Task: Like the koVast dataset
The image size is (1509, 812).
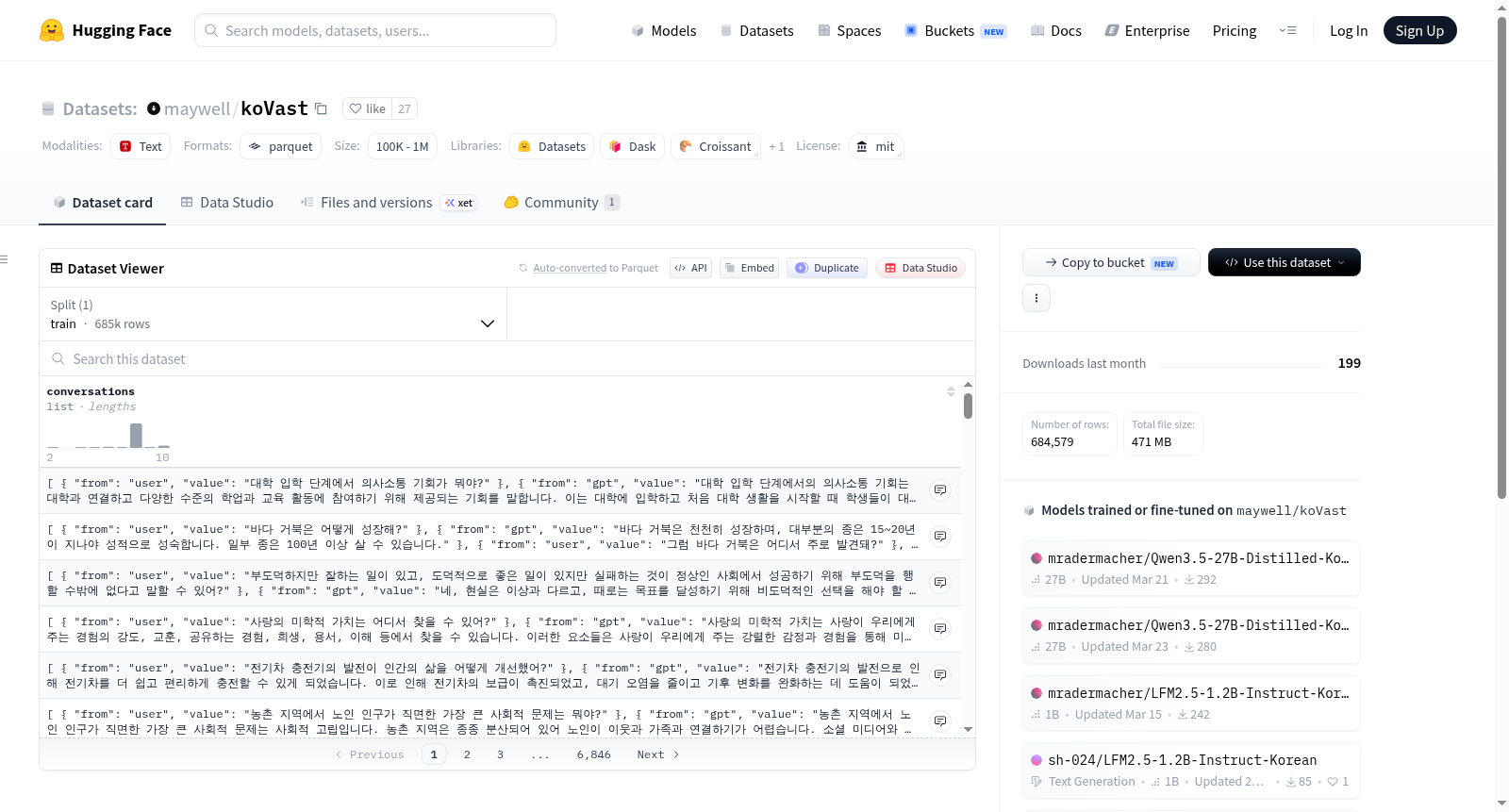Action: click(368, 108)
